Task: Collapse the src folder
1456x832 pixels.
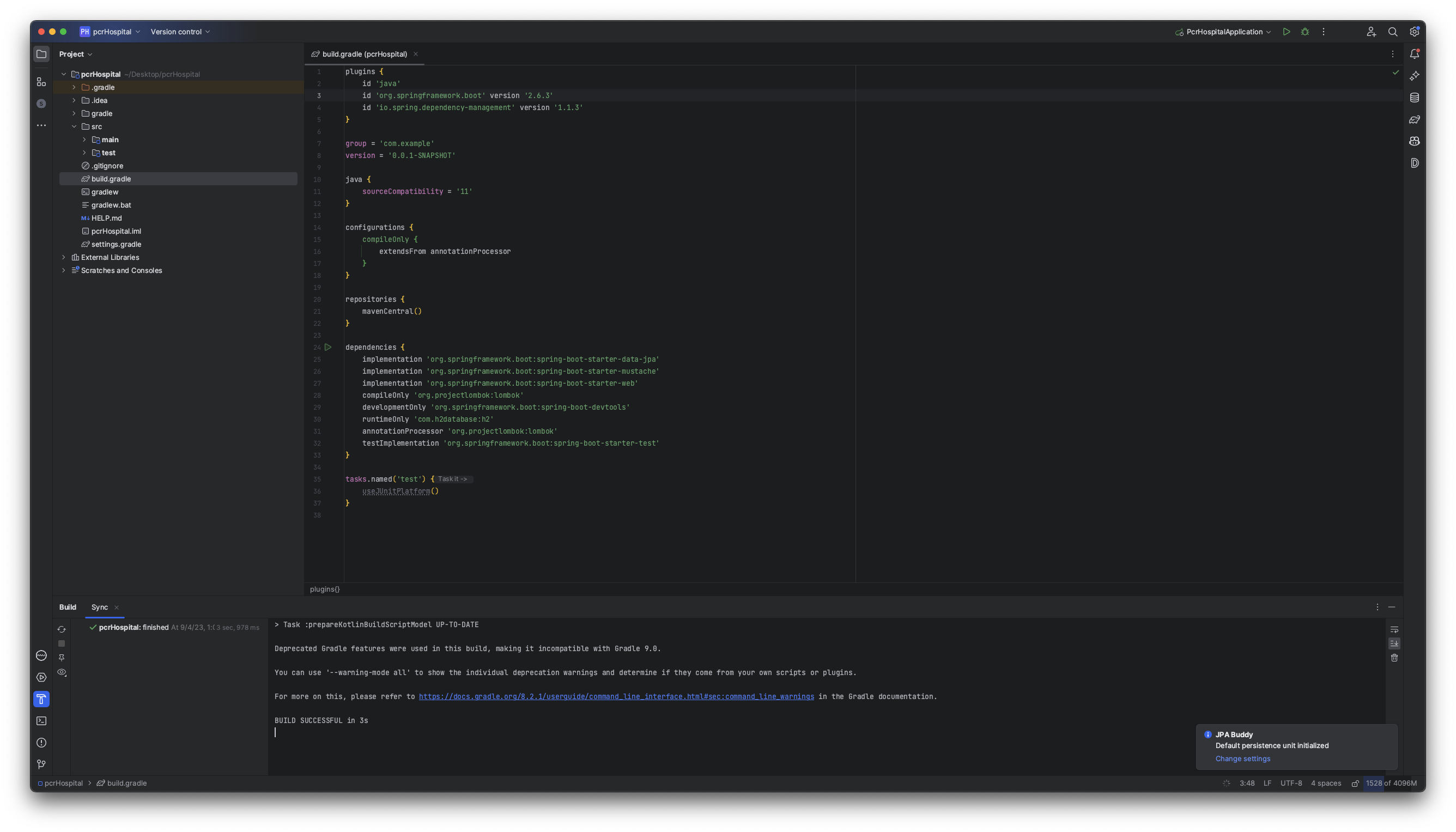Action: point(74,127)
